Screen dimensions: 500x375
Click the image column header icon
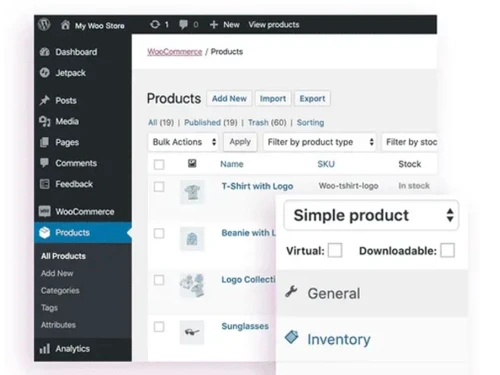point(192,163)
